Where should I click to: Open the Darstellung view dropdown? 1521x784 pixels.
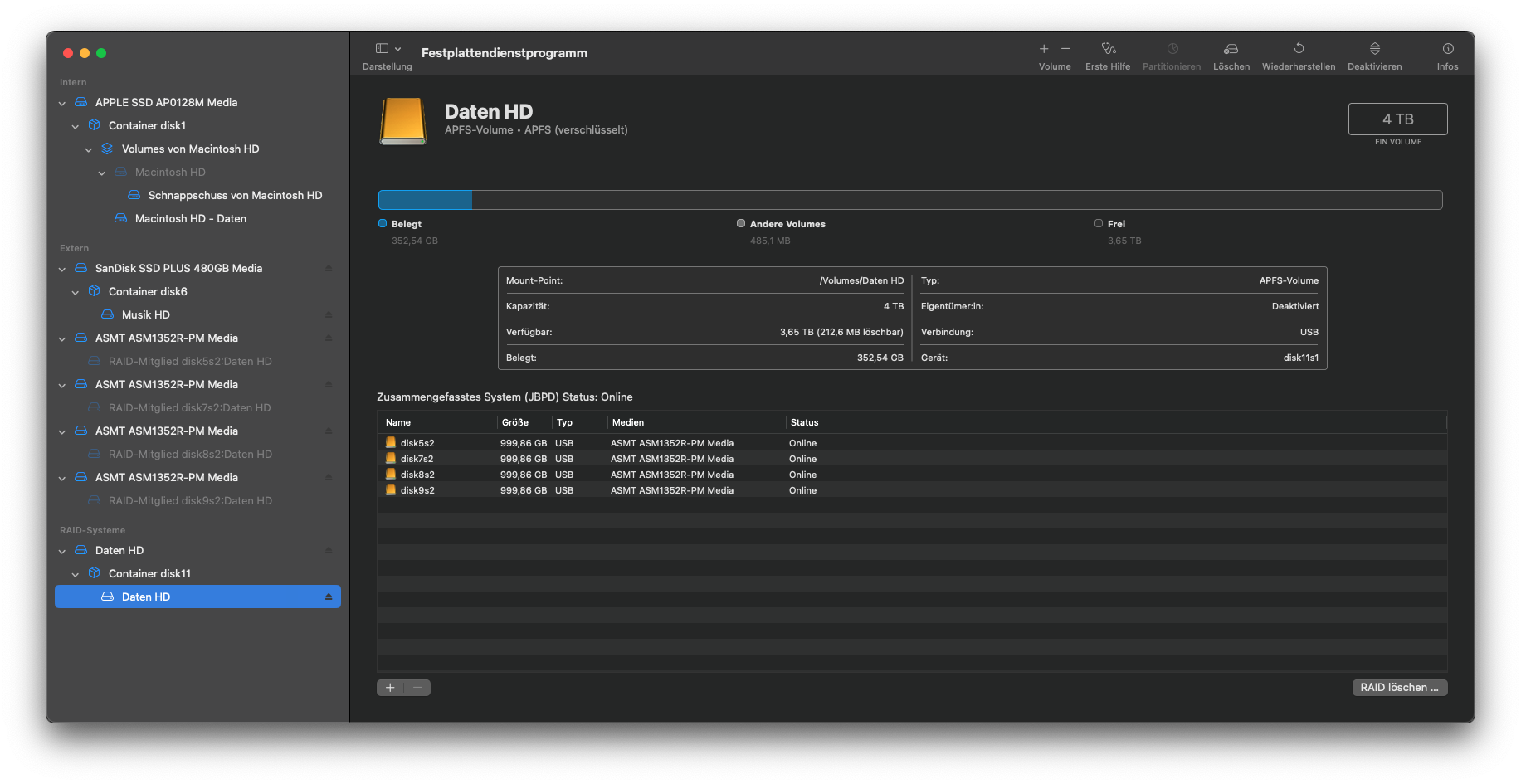(x=388, y=49)
